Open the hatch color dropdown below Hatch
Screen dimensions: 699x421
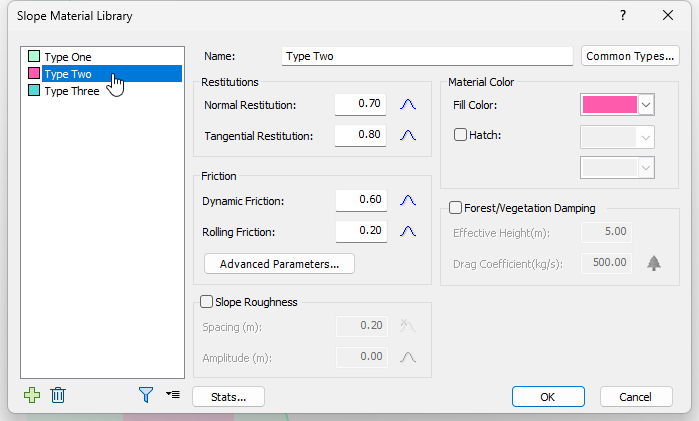pyautogui.click(x=617, y=168)
